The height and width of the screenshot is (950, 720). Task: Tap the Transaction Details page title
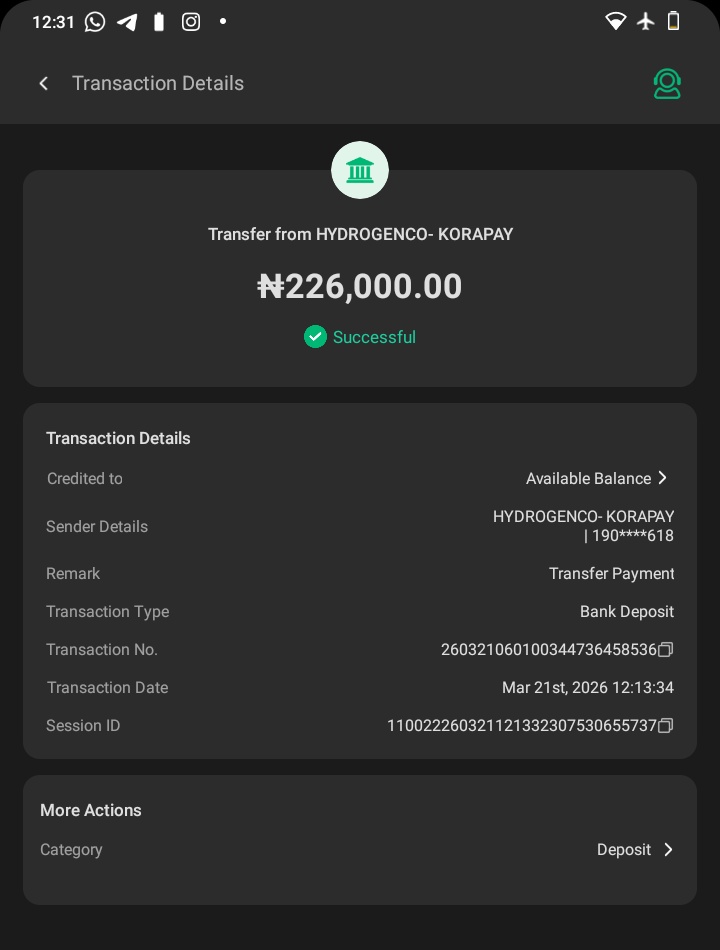158,84
